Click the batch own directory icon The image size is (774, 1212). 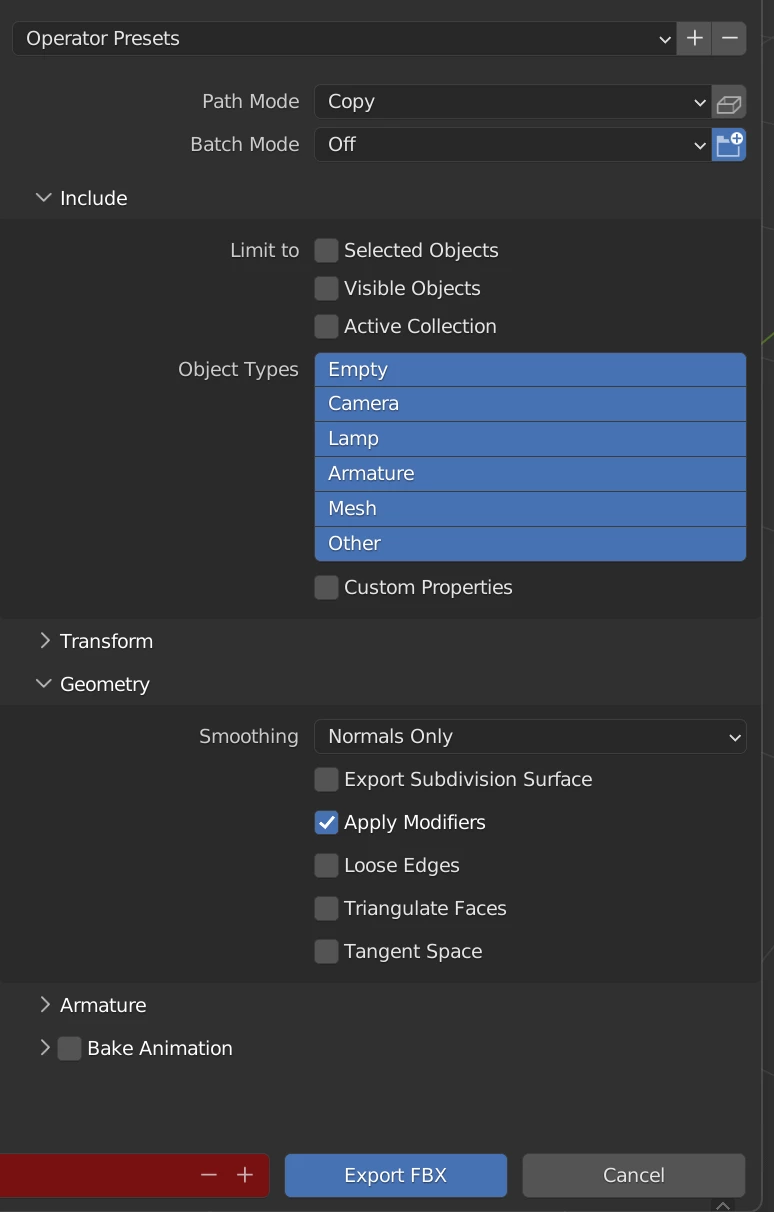click(729, 145)
